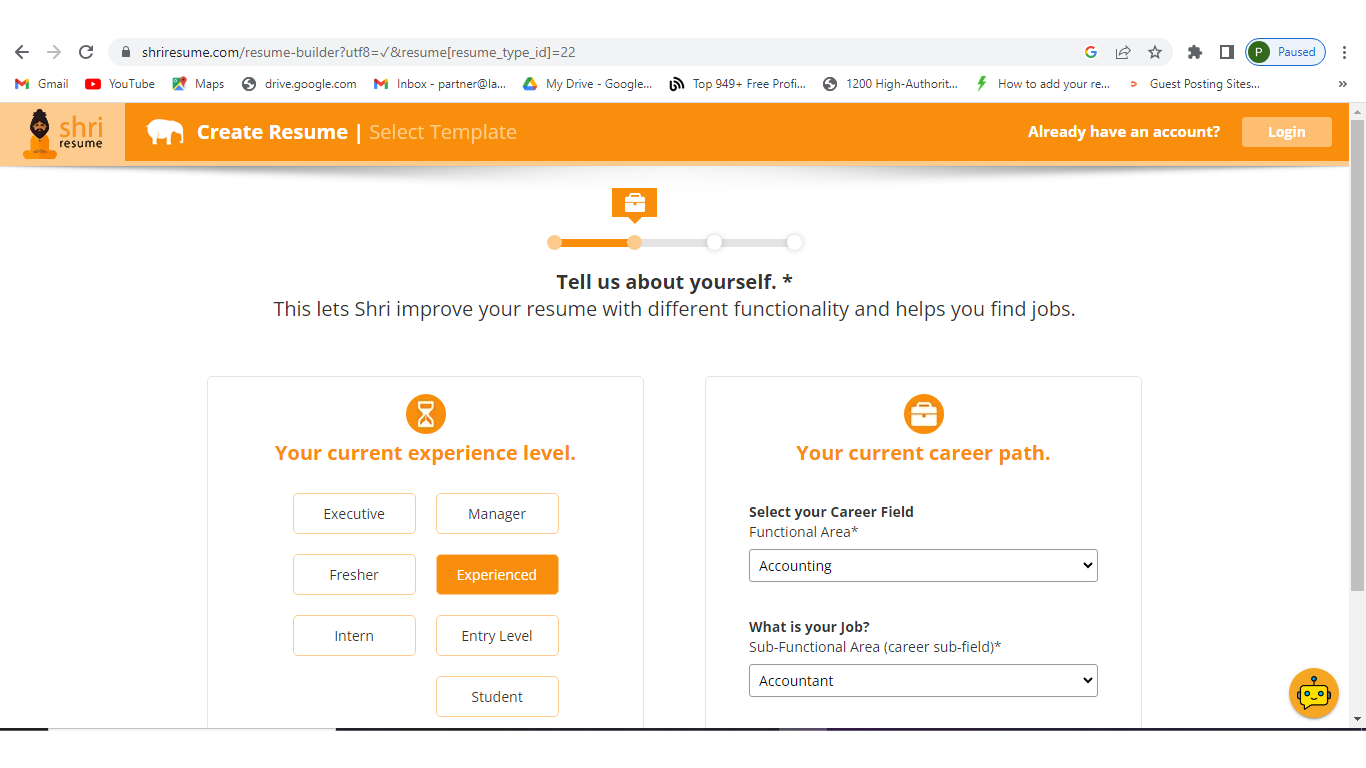The height and width of the screenshot is (768, 1366).
Task: Click the chatbot robot icon
Action: pos(1313,693)
